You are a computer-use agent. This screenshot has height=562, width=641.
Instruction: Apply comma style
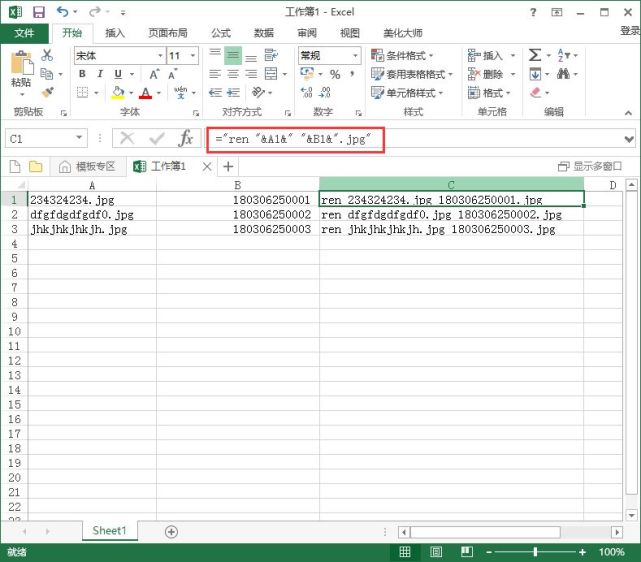352,74
